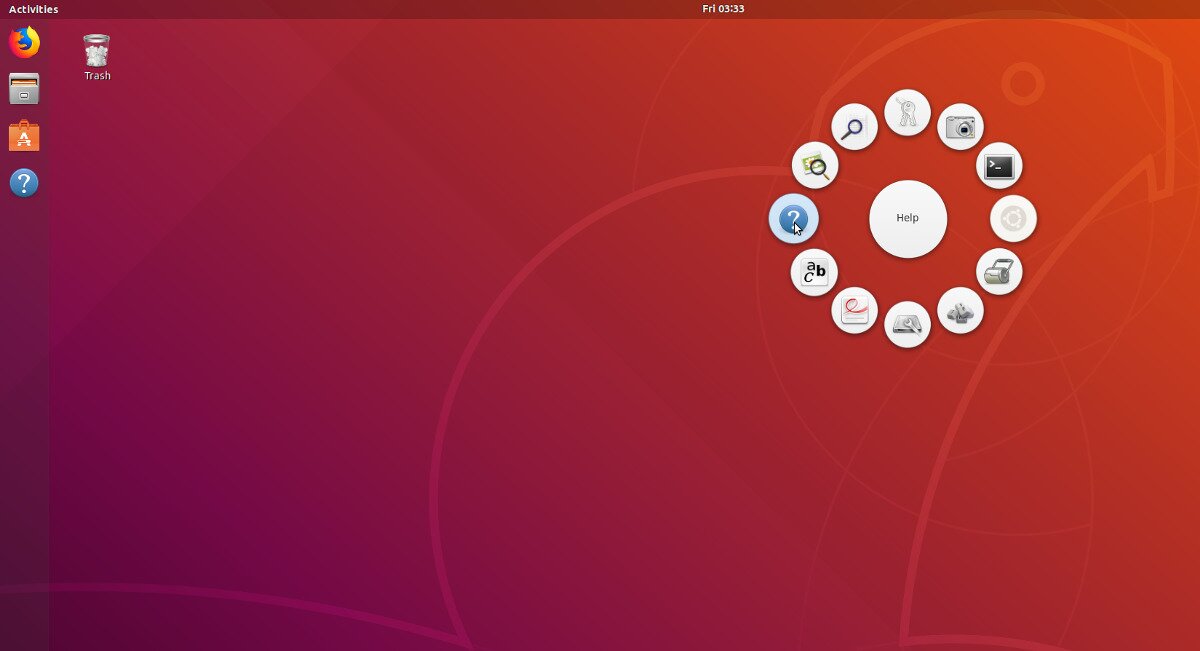Click the Help question mark pie slice
Image resolution: width=1200 pixels, height=651 pixels.
point(793,219)
